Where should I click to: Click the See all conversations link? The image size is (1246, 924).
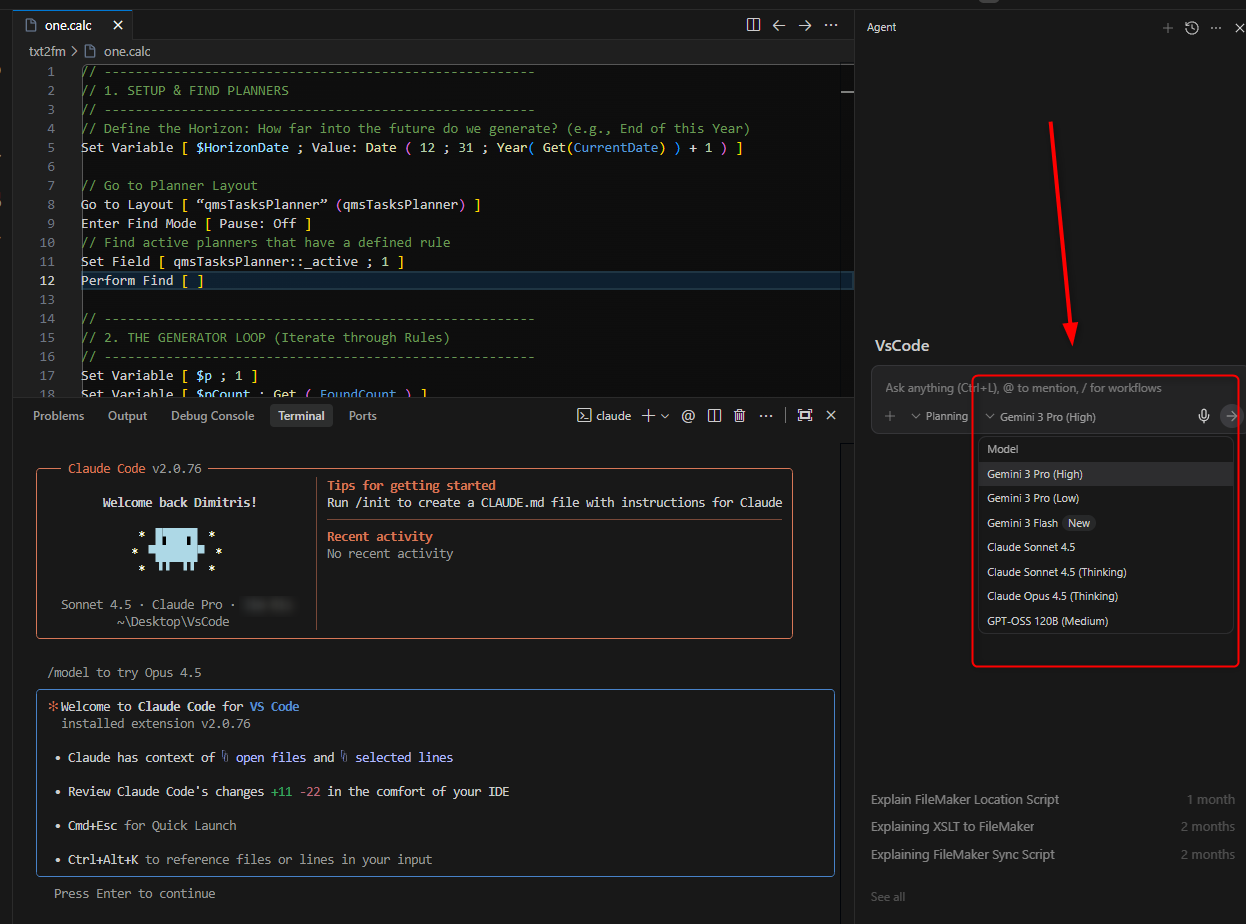(887, 897)
